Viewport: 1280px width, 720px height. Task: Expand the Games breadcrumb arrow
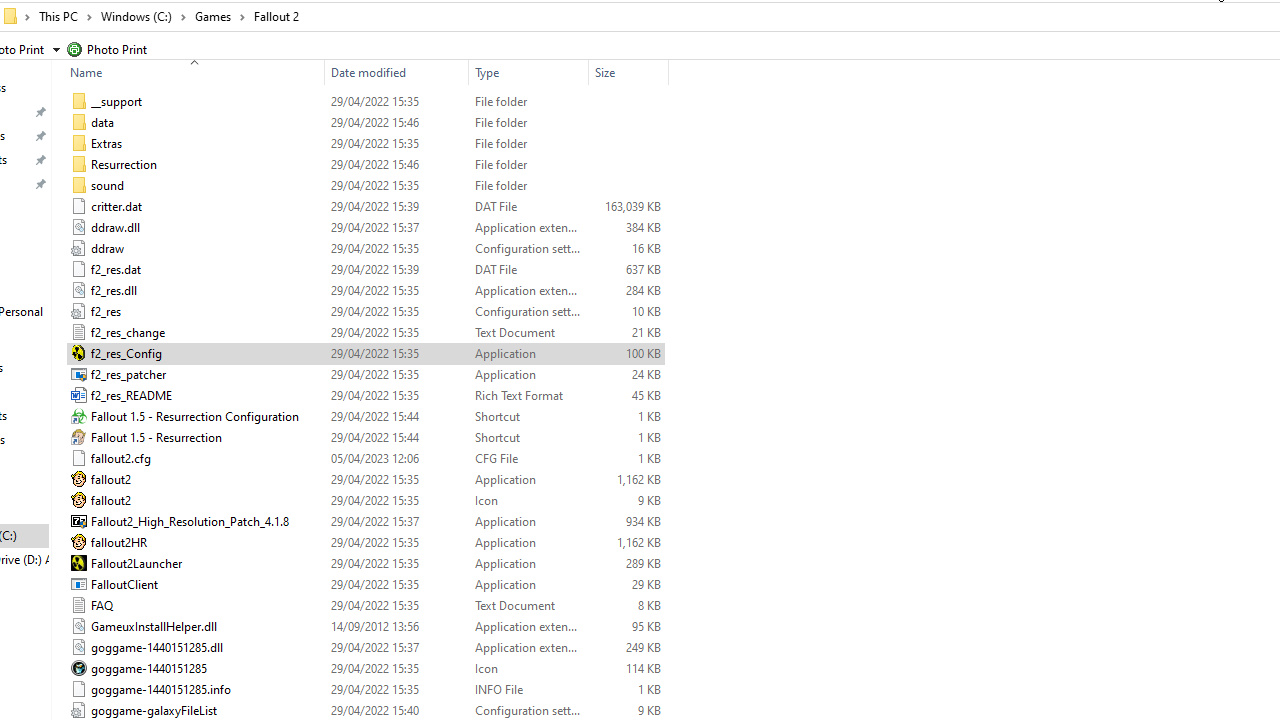[241, 17]
